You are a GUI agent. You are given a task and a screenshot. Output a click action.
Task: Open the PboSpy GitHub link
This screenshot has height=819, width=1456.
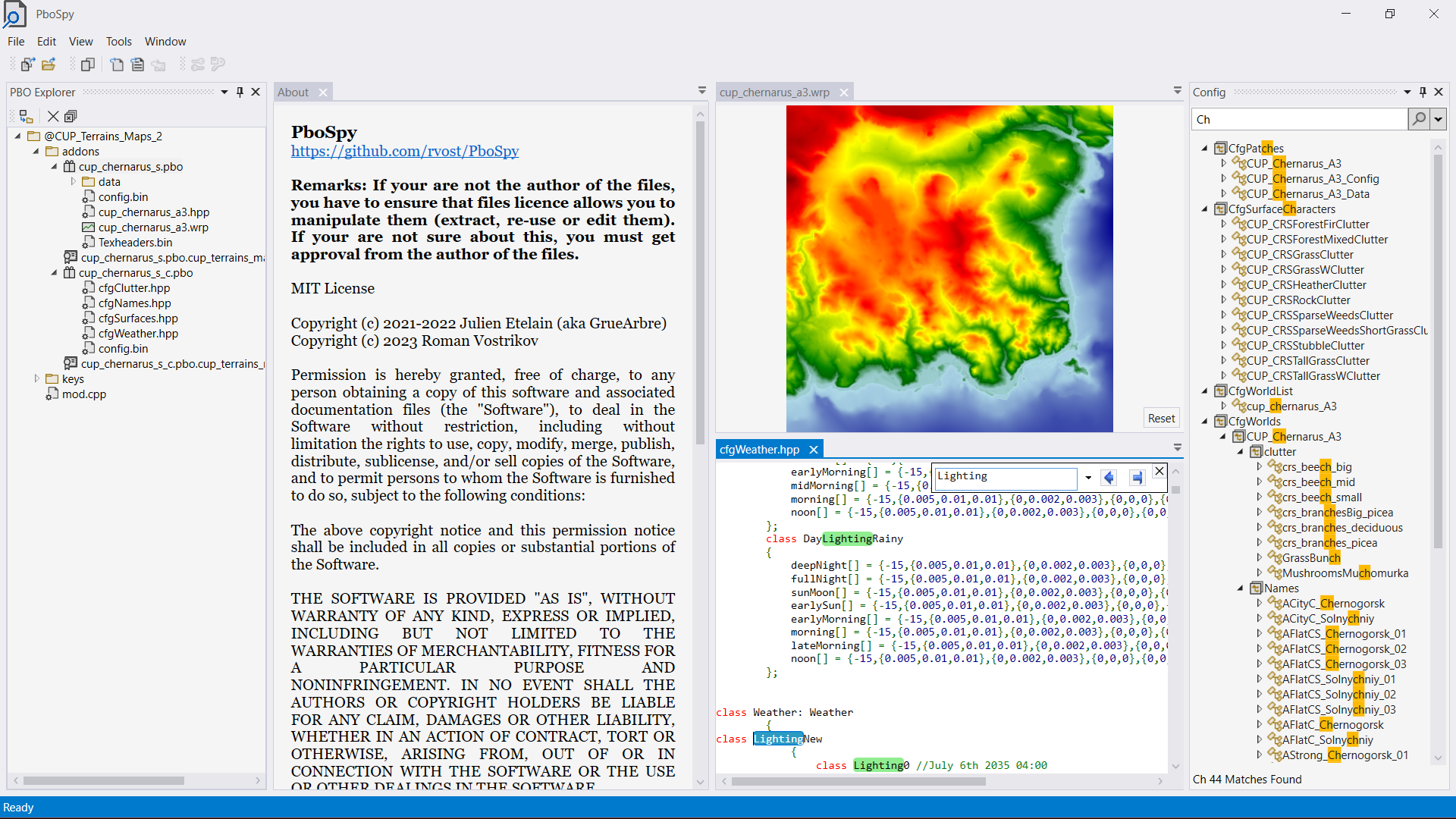click(x=404, y=151)
